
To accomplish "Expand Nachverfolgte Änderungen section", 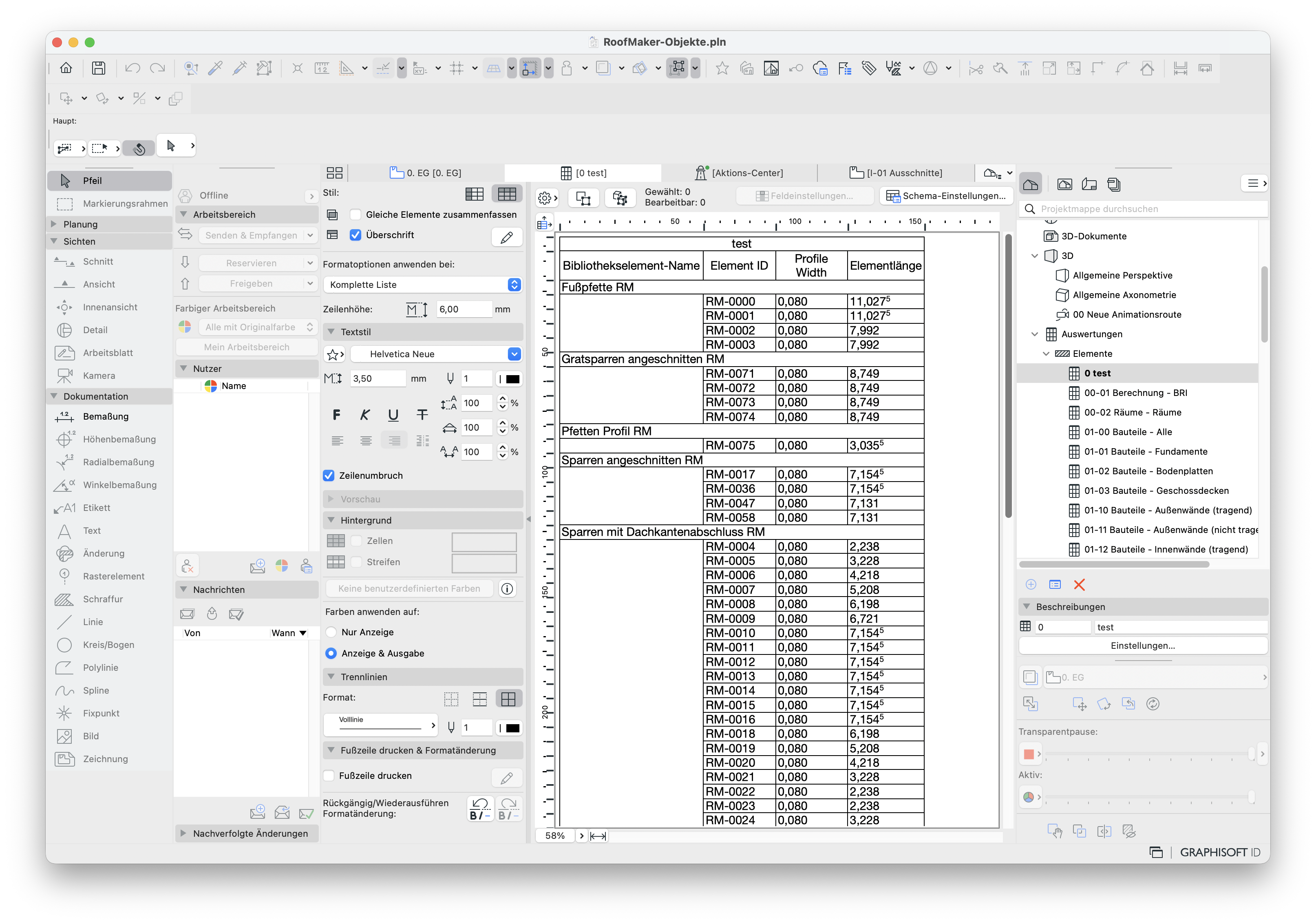I will 183,833.
